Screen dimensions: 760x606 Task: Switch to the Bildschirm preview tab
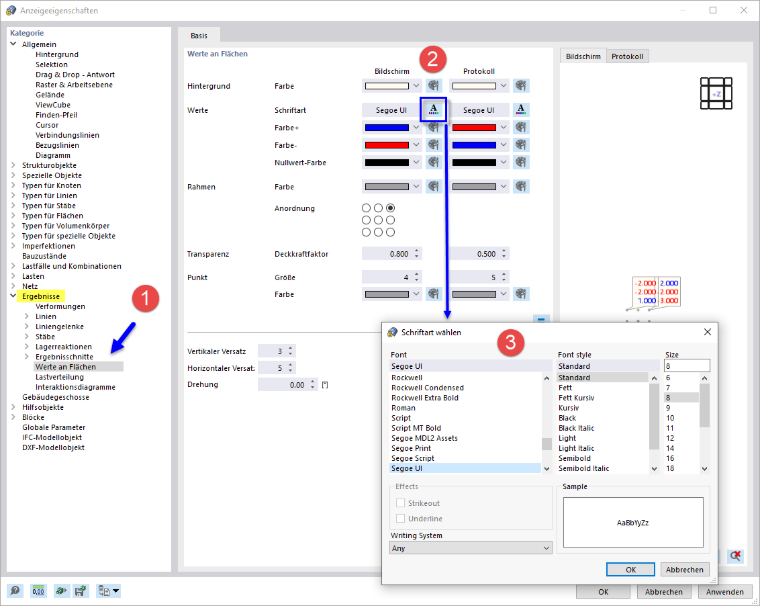583,56
